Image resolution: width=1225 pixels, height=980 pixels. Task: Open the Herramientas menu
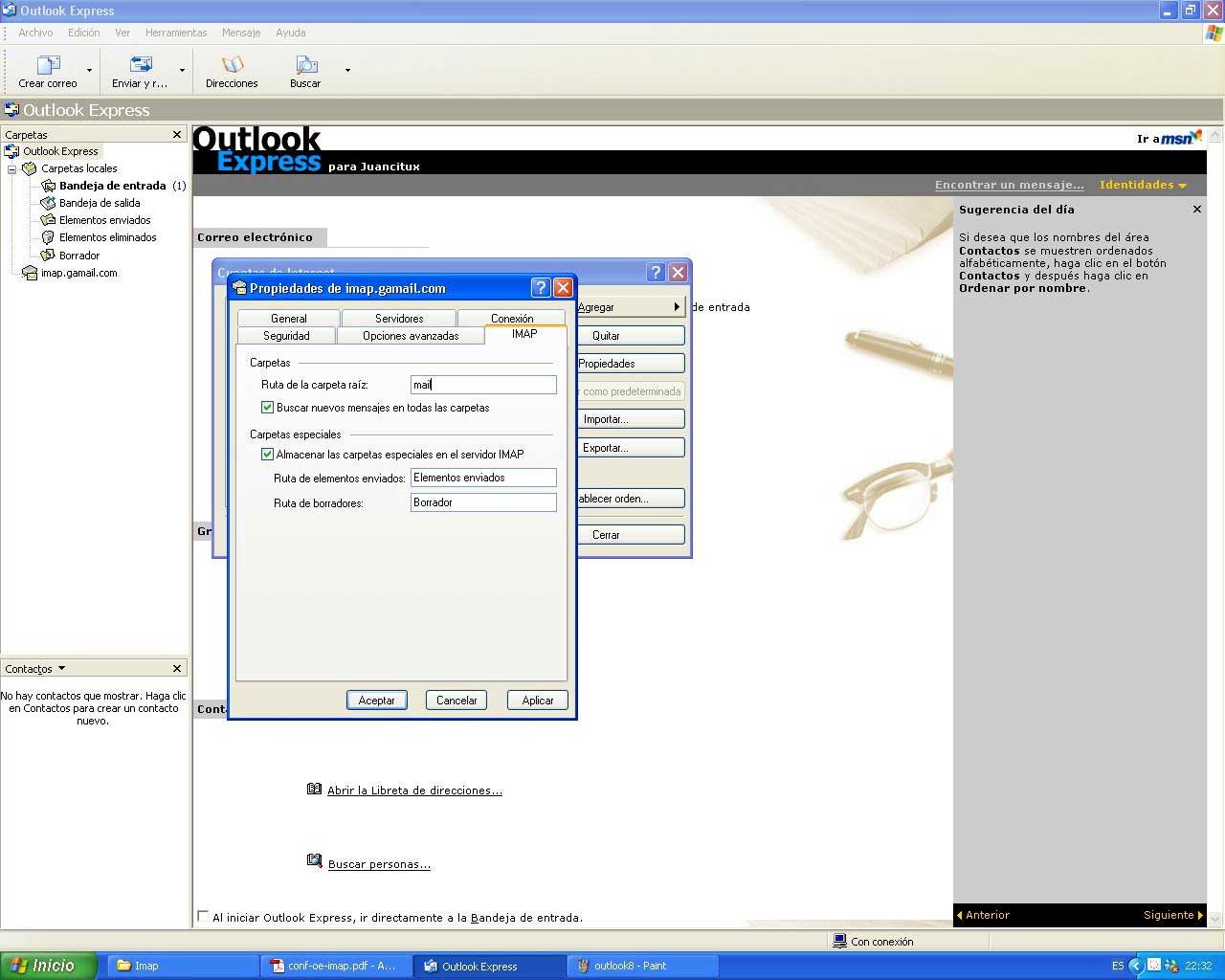pyautogui.click(x=176, y=33)
